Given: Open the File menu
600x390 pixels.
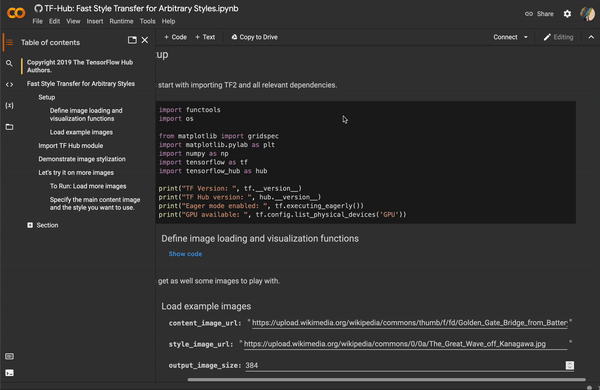Looking at the screenshot, I should [38, 21].
